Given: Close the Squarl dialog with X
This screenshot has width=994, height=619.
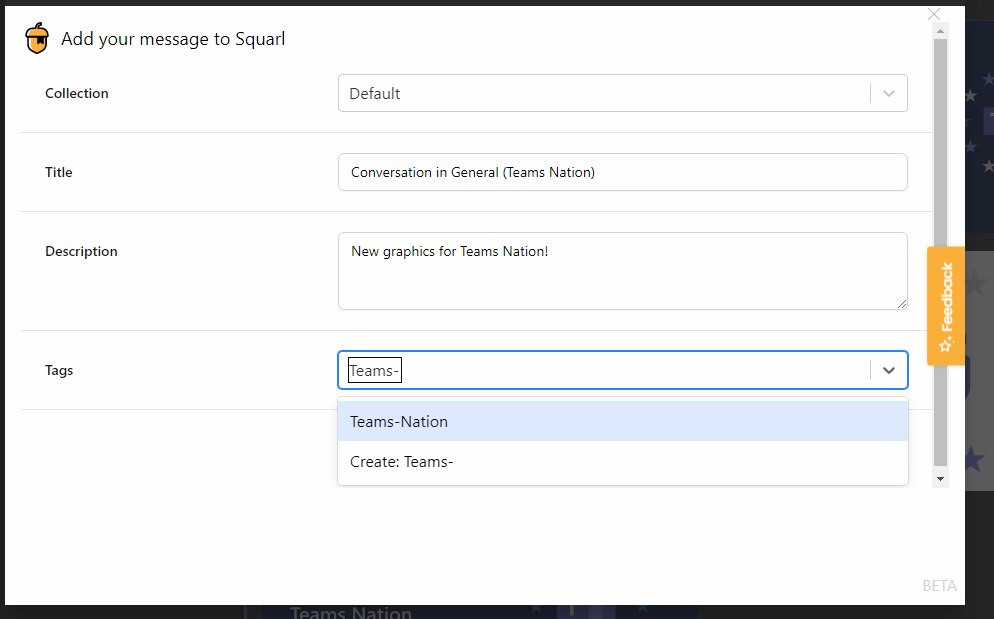Looking at the screenshot, I should 934,14.
